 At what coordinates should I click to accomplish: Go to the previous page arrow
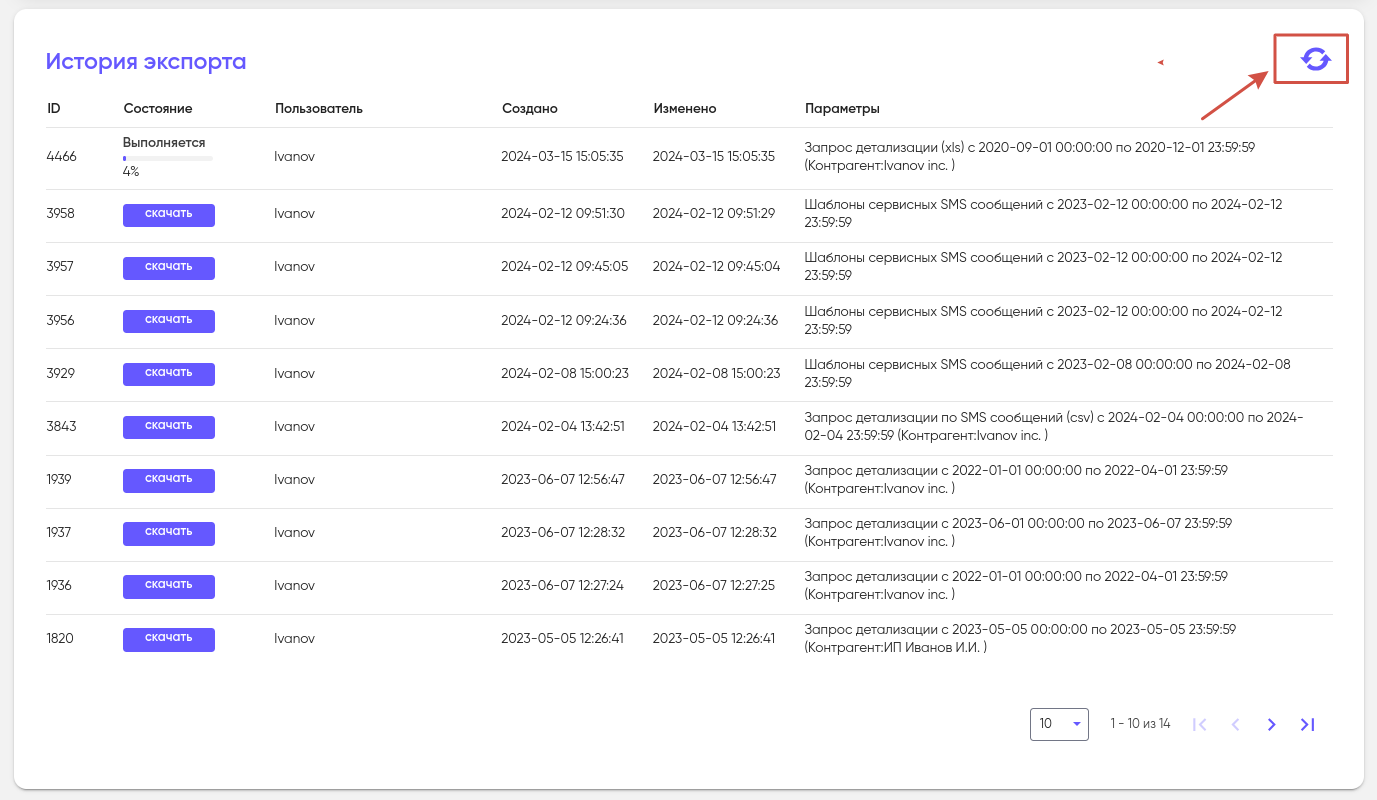1235,725
